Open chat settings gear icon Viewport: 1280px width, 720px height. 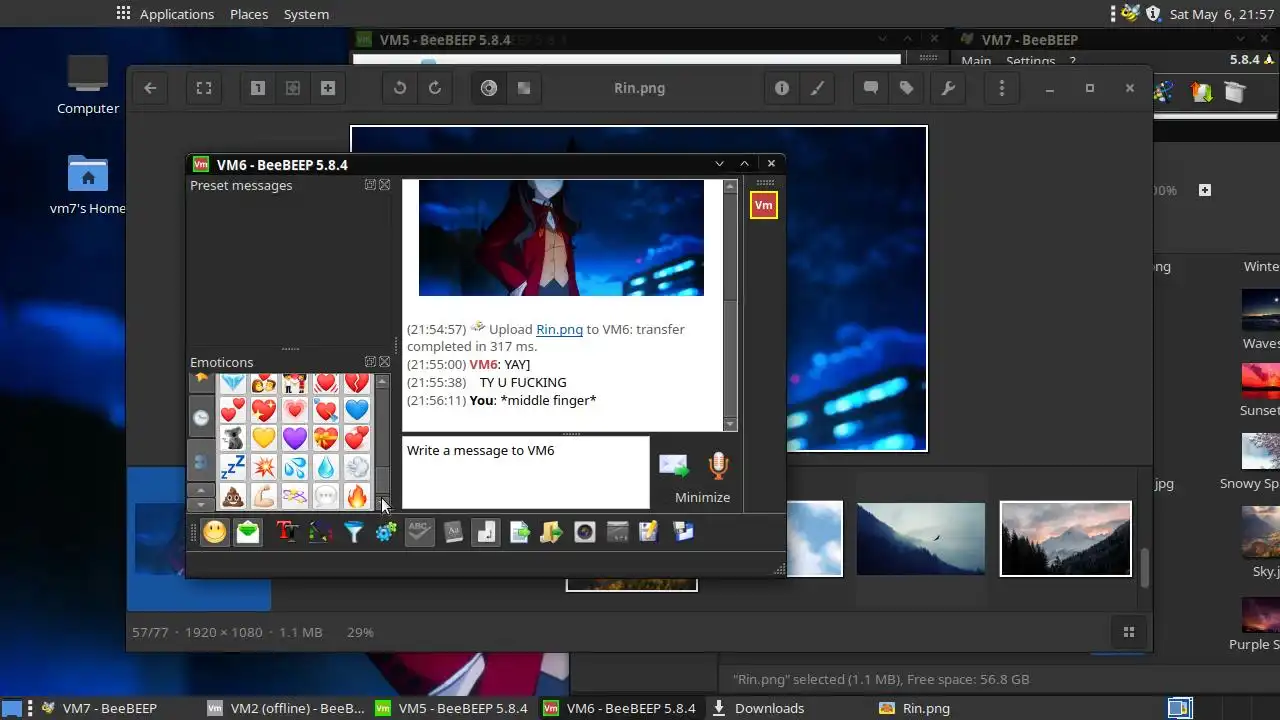[386, 532]
